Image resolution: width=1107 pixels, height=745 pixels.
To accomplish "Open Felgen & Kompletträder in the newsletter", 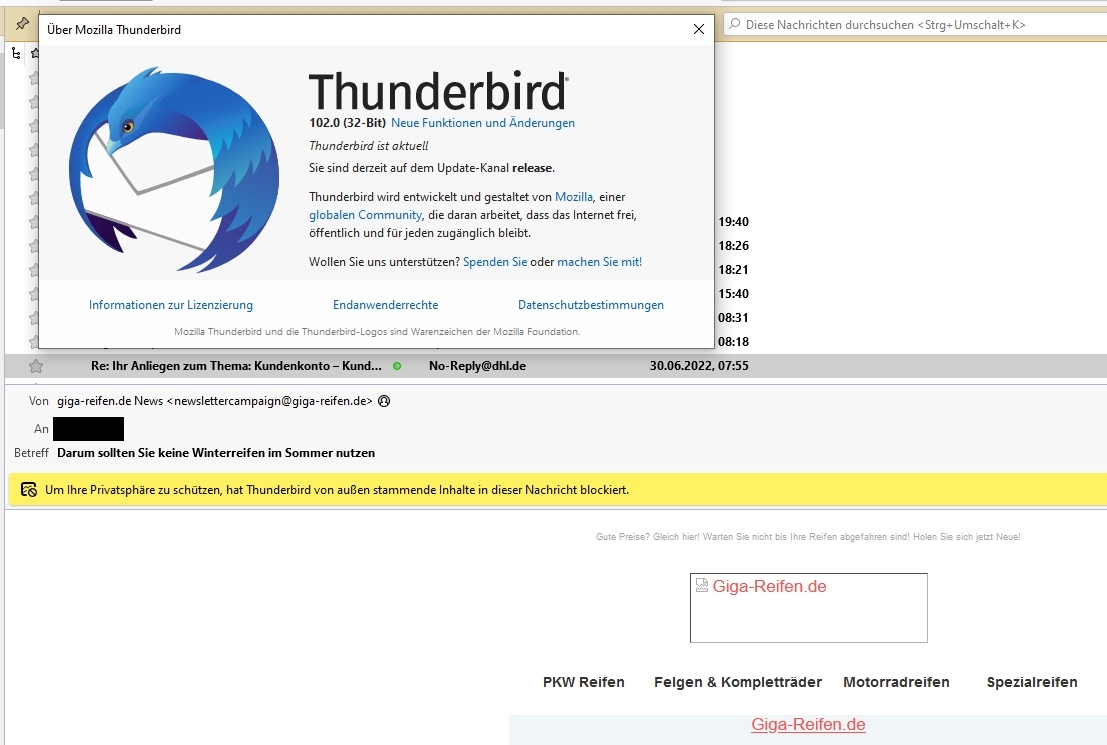I will pos(738,682).
